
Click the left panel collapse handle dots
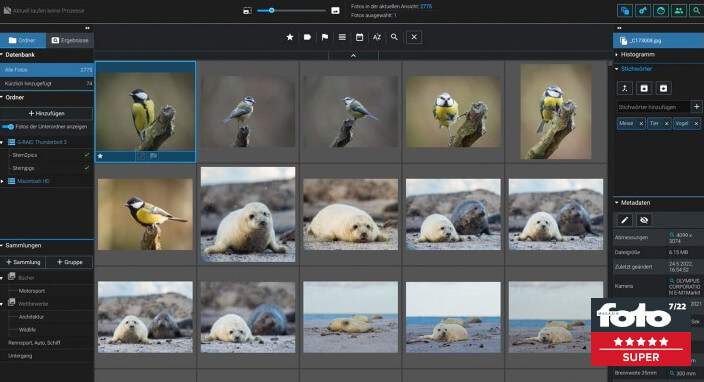pyautogui.click(x=87, y=28)
